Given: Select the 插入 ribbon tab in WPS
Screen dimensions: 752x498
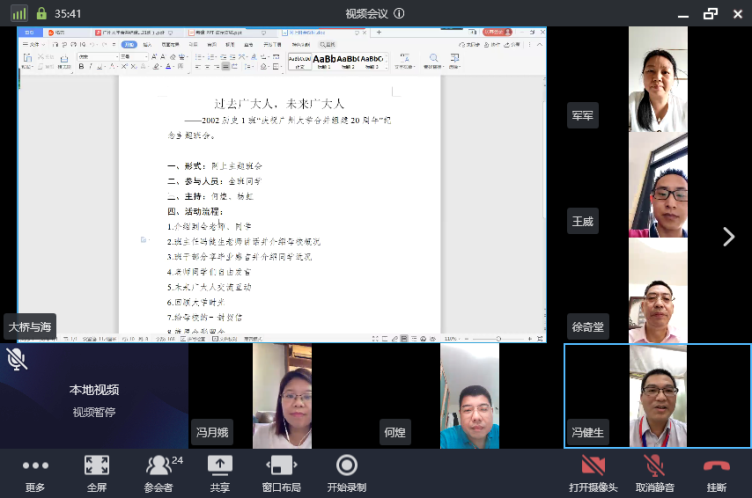Looking at the screenshot, I should tap(147, 45).
